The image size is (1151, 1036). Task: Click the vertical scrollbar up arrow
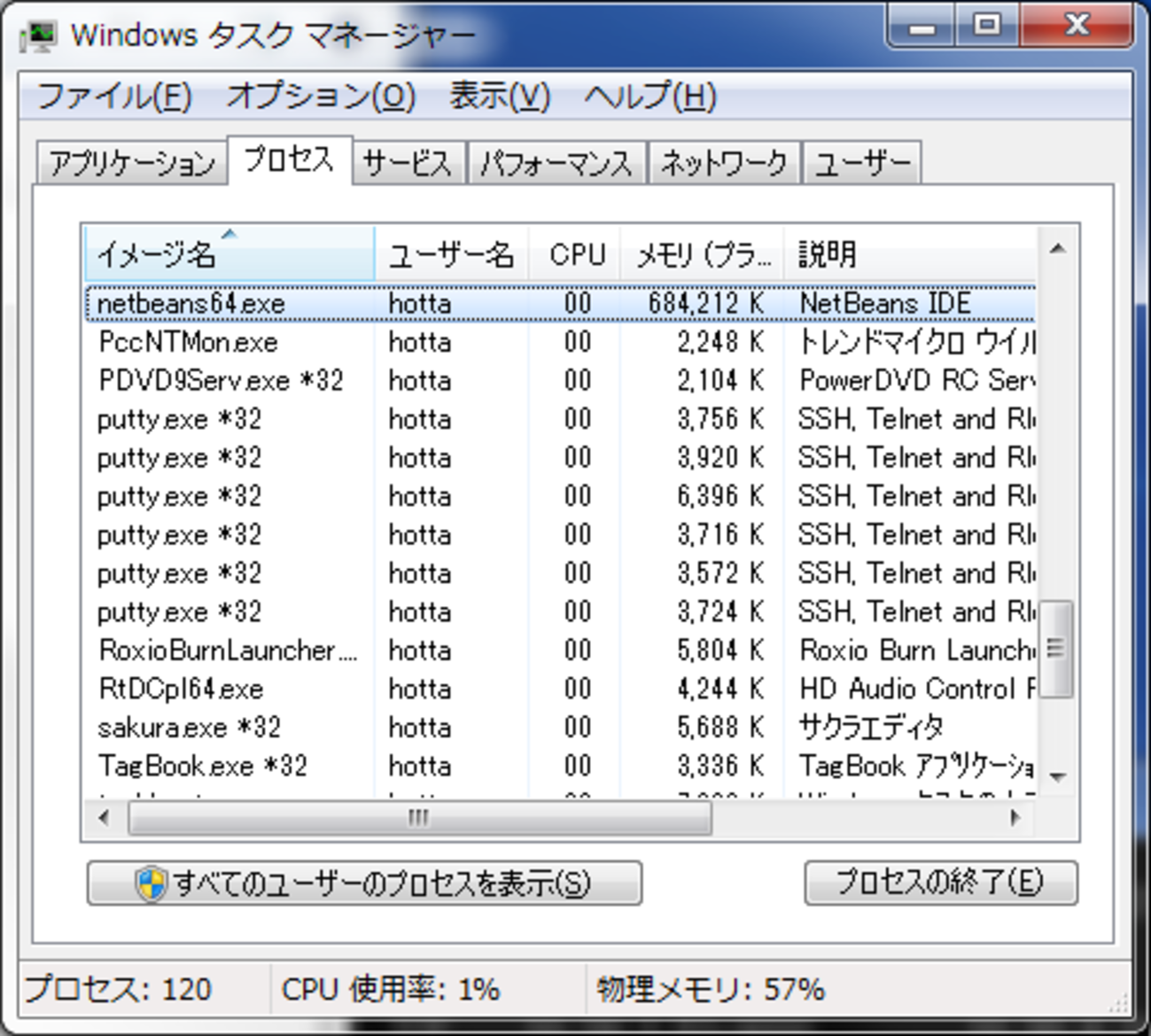coord(1057,249)
